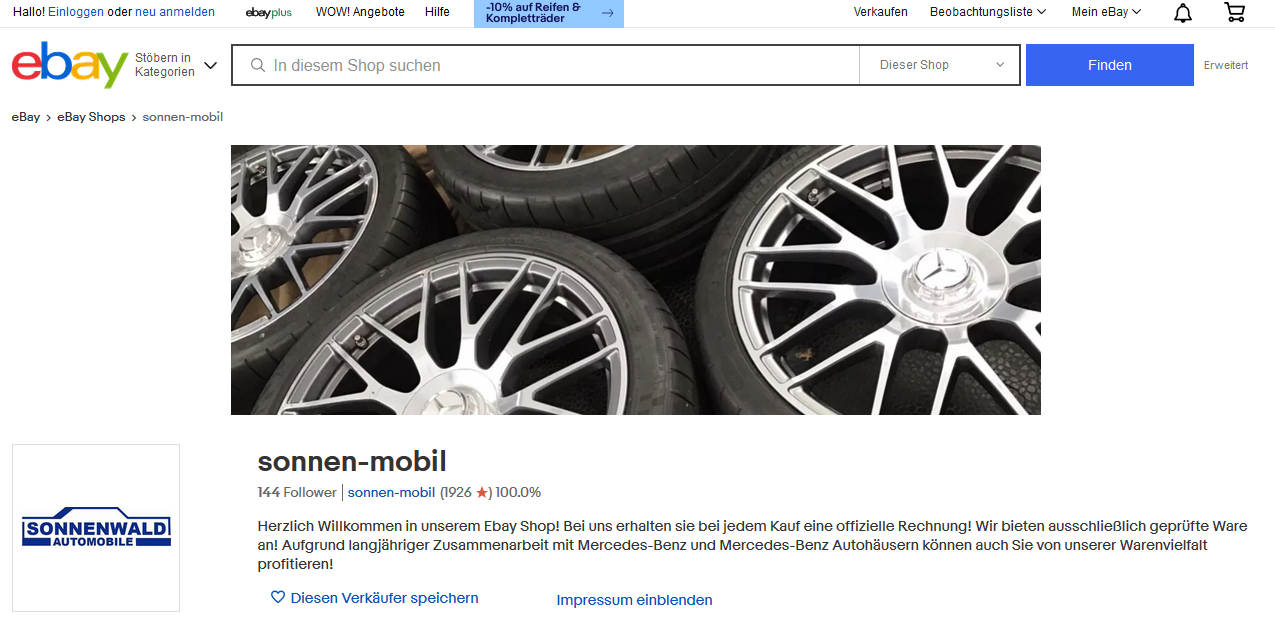Image resolution: width=1275 pixels, height=624 pixels.
Task: Open the Verkaufen link
Action: pyautogui.click(x=881, y=12)
